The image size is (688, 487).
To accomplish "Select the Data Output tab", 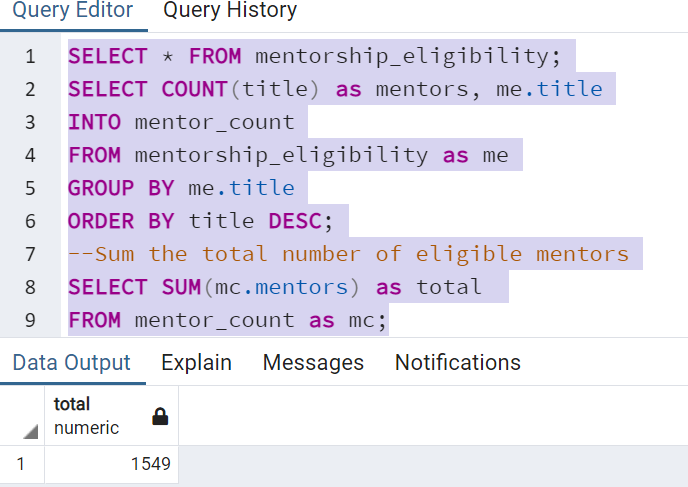I will (x=72, y=363).
